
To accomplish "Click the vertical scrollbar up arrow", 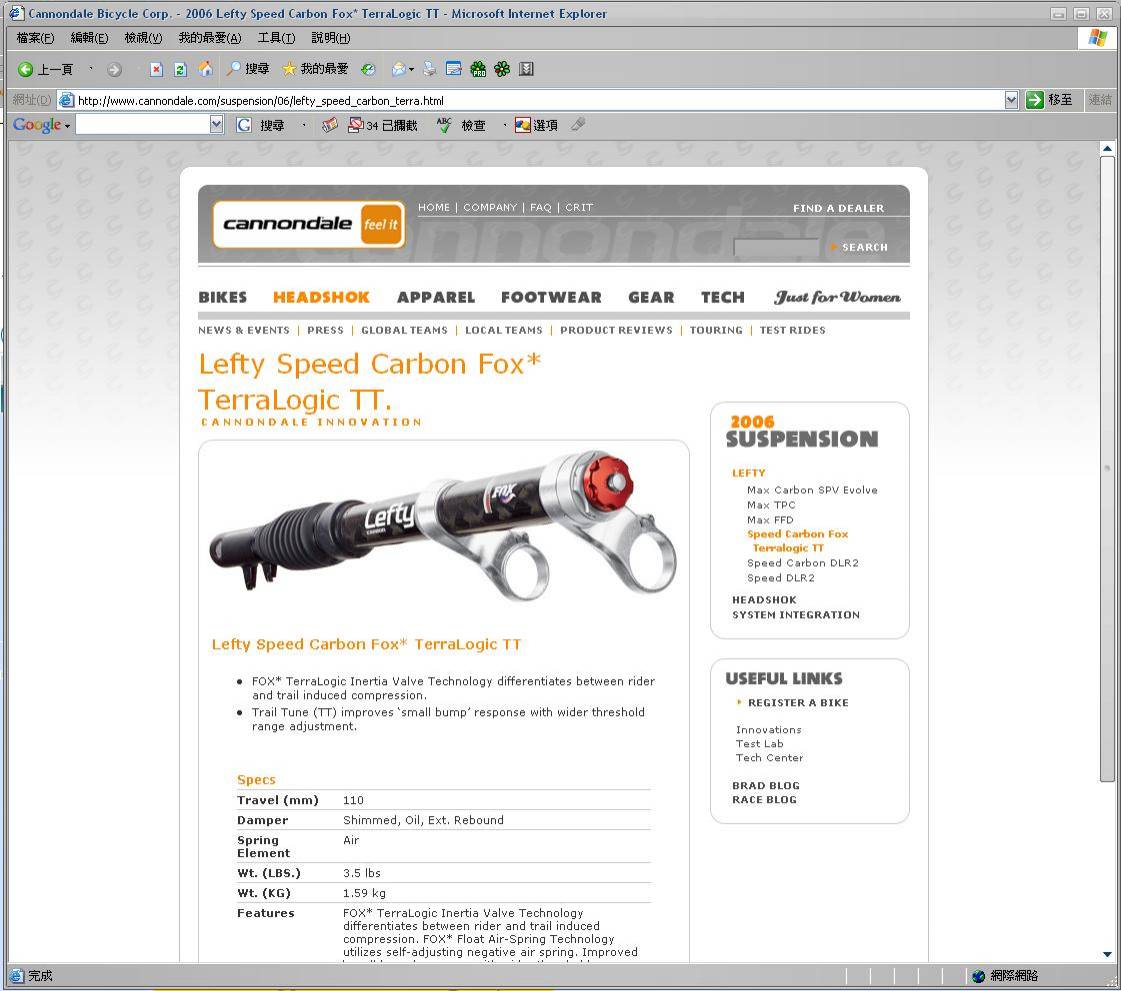I will 1107,149.
